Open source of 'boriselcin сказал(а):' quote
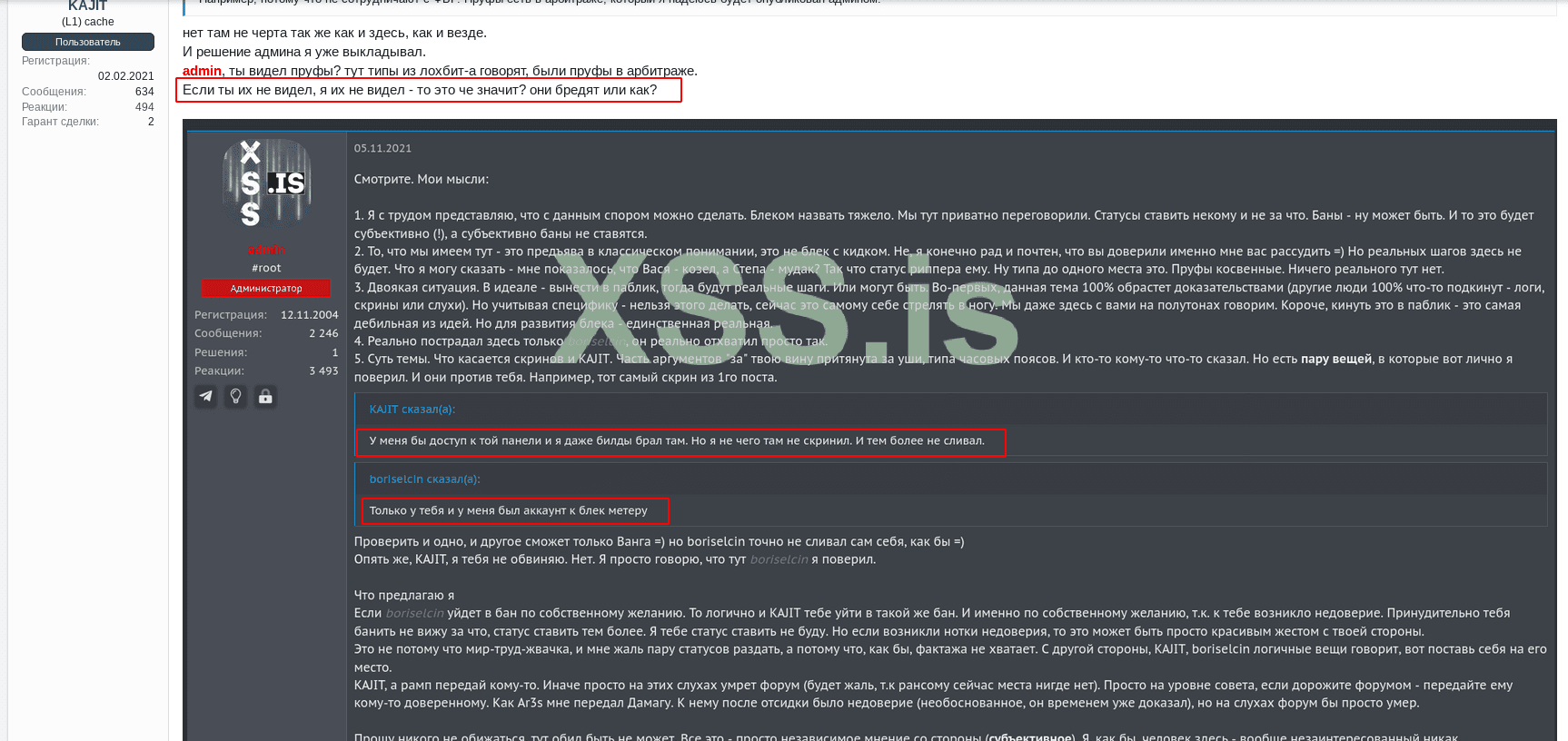The image size is (1568, 741). click(x=424, y=479)
